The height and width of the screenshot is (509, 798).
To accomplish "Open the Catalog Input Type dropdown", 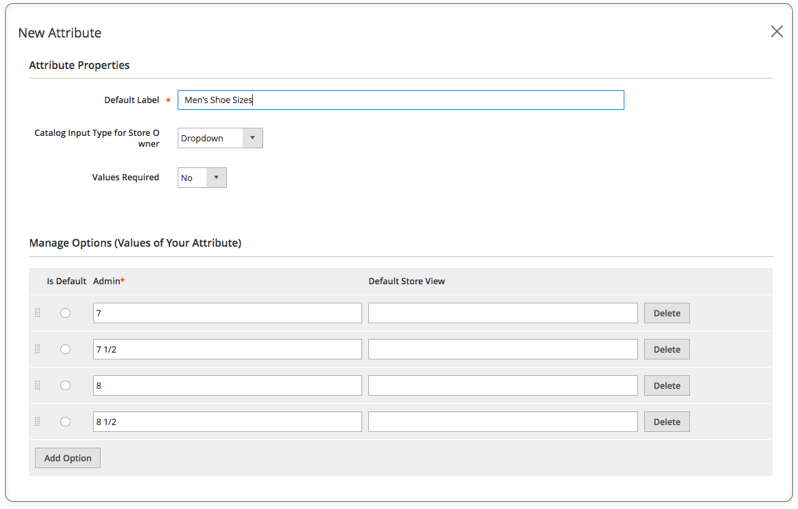I will pos(220,138).
